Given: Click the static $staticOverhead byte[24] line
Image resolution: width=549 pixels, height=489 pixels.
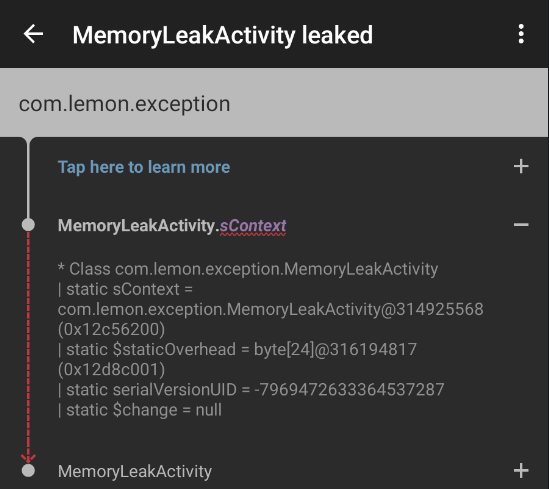Looking at the screenshot, I should click(237, 359).
